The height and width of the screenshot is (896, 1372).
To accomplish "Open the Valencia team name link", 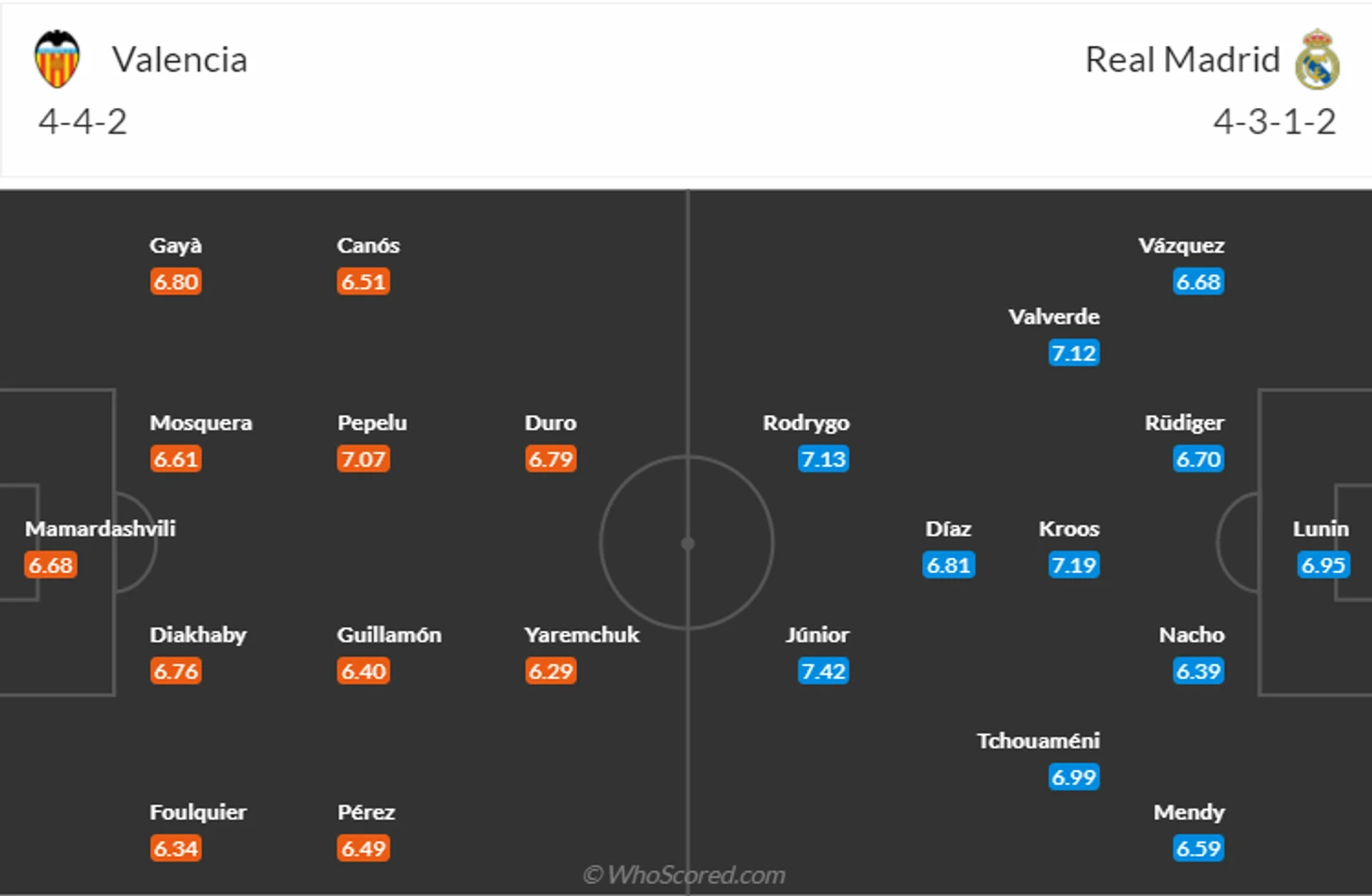I will [179, 60].
